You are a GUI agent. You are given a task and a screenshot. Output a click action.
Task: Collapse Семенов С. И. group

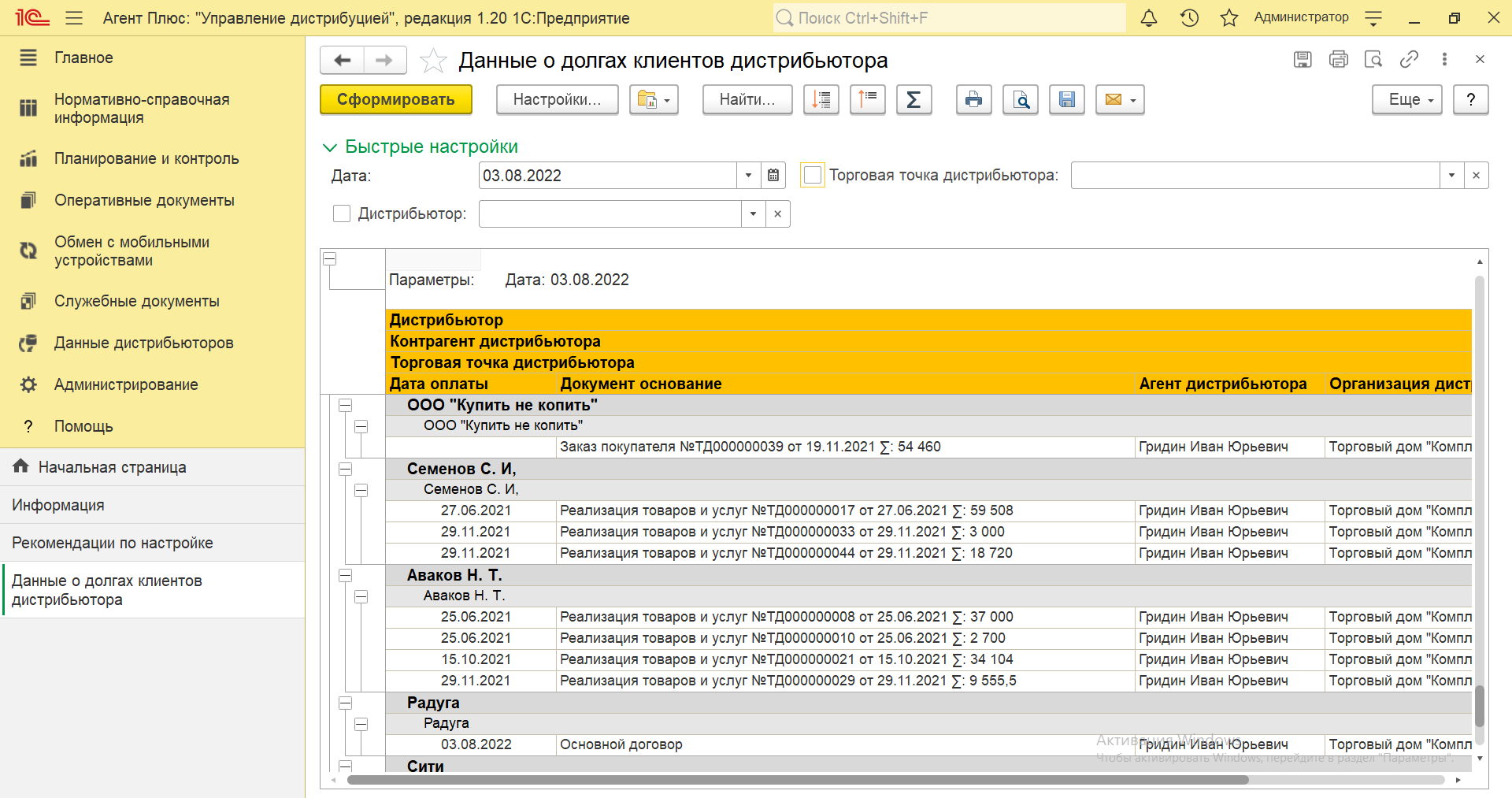[345, 469]
